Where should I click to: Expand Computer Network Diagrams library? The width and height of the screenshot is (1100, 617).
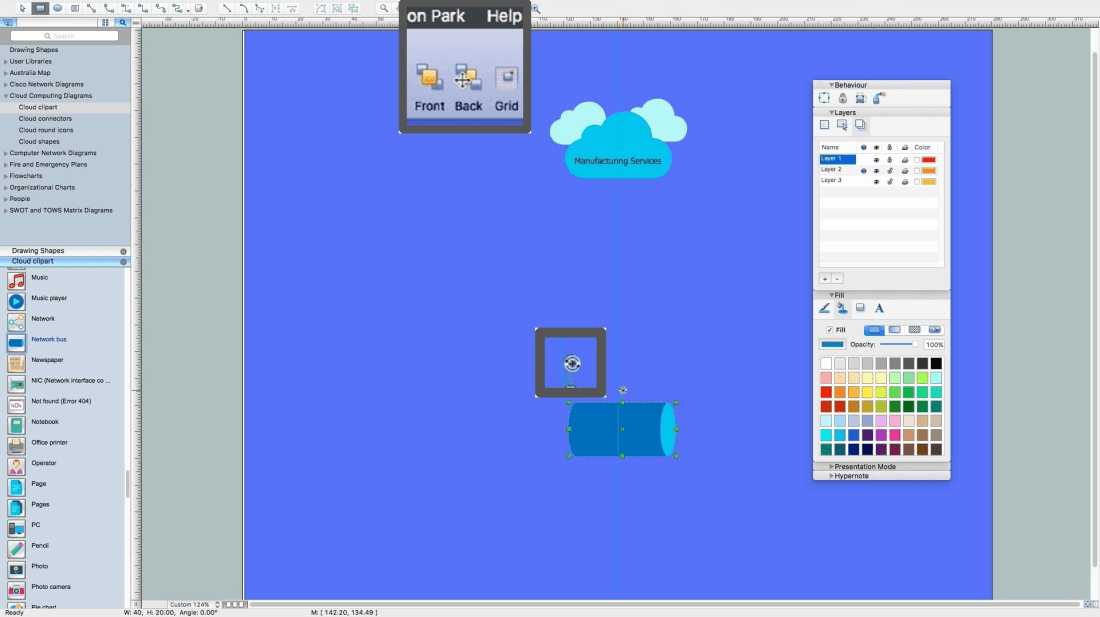tap(6, 153)
